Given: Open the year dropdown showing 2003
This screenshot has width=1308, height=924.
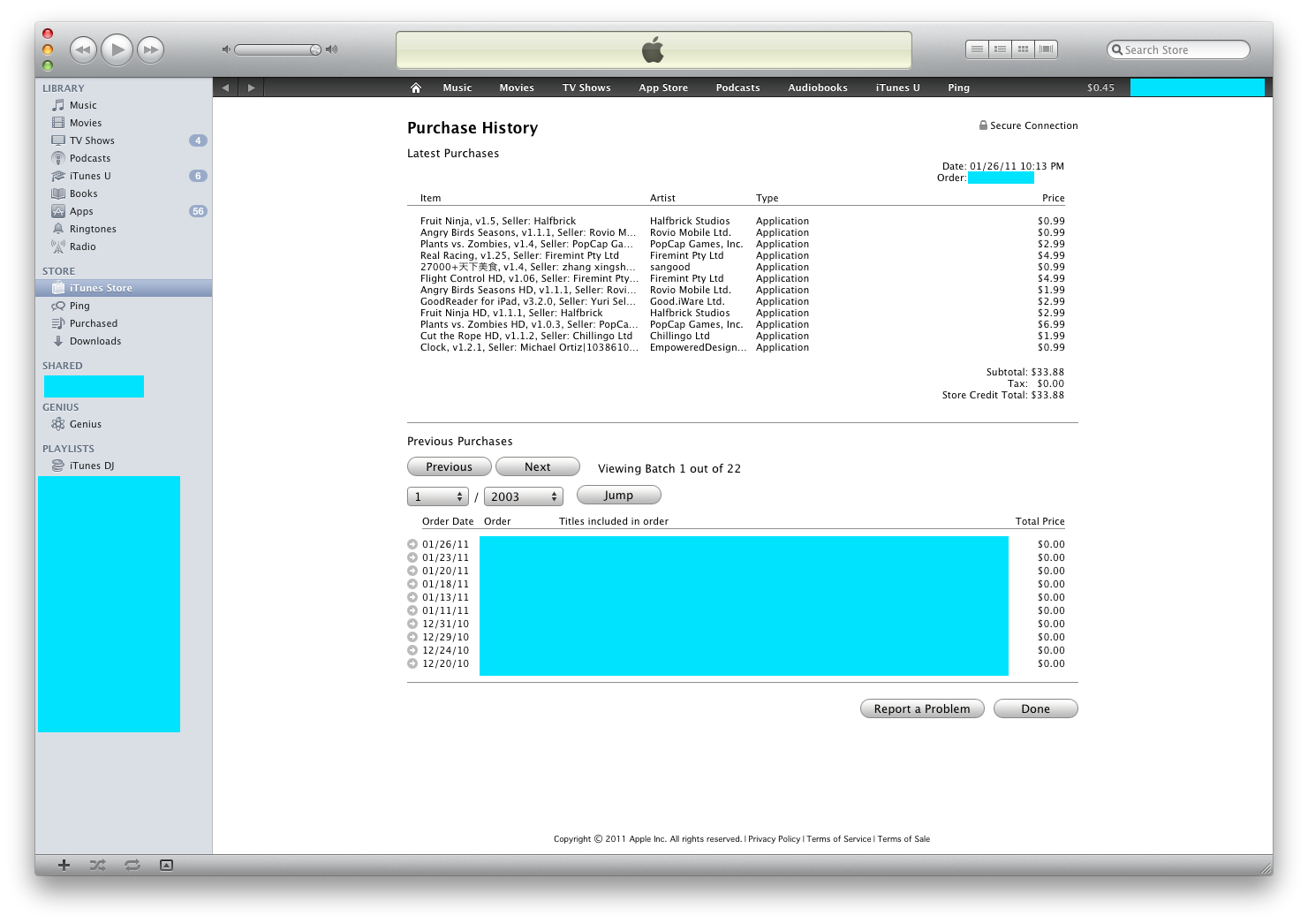Looking at the screenshot, I should [524, 496].
